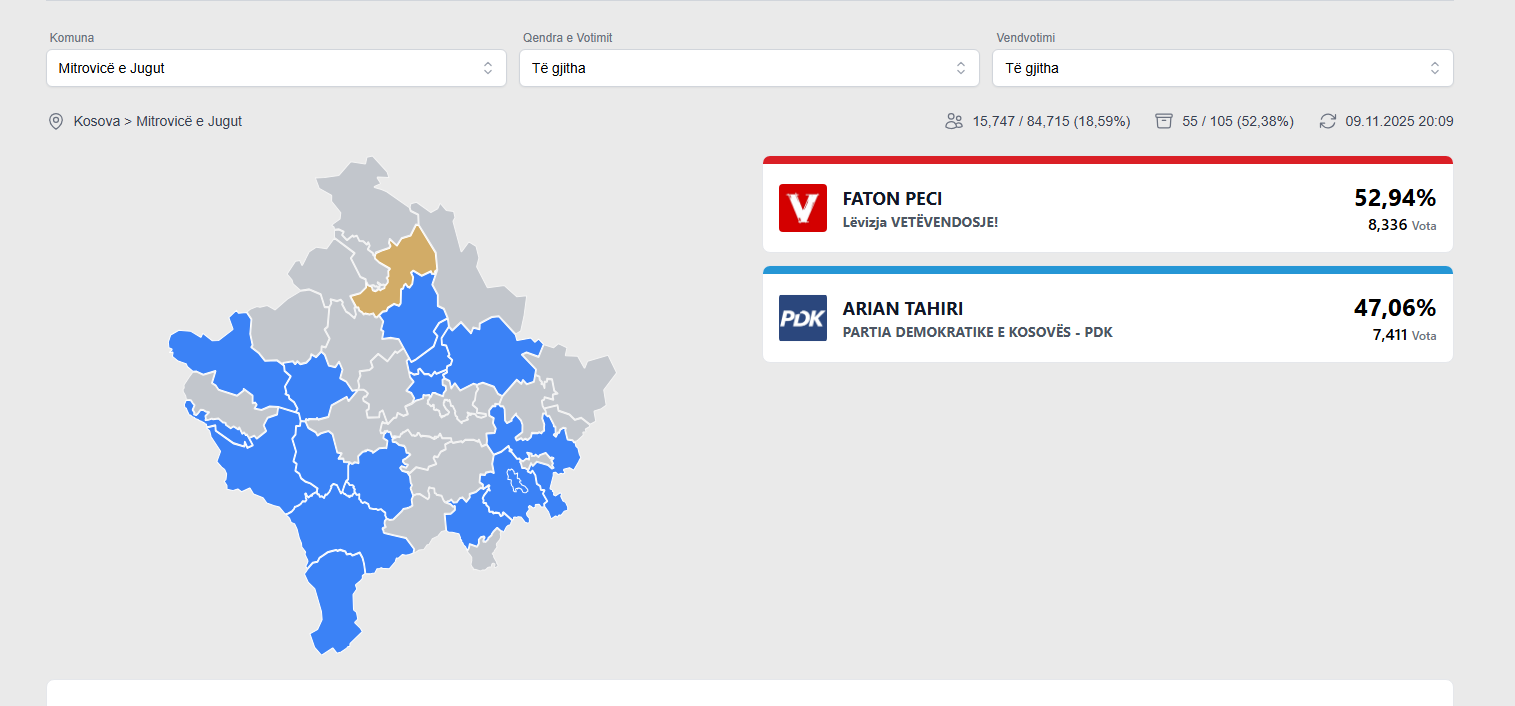
Task: Click the ballot box counted icon
Action: (1163, 121)
